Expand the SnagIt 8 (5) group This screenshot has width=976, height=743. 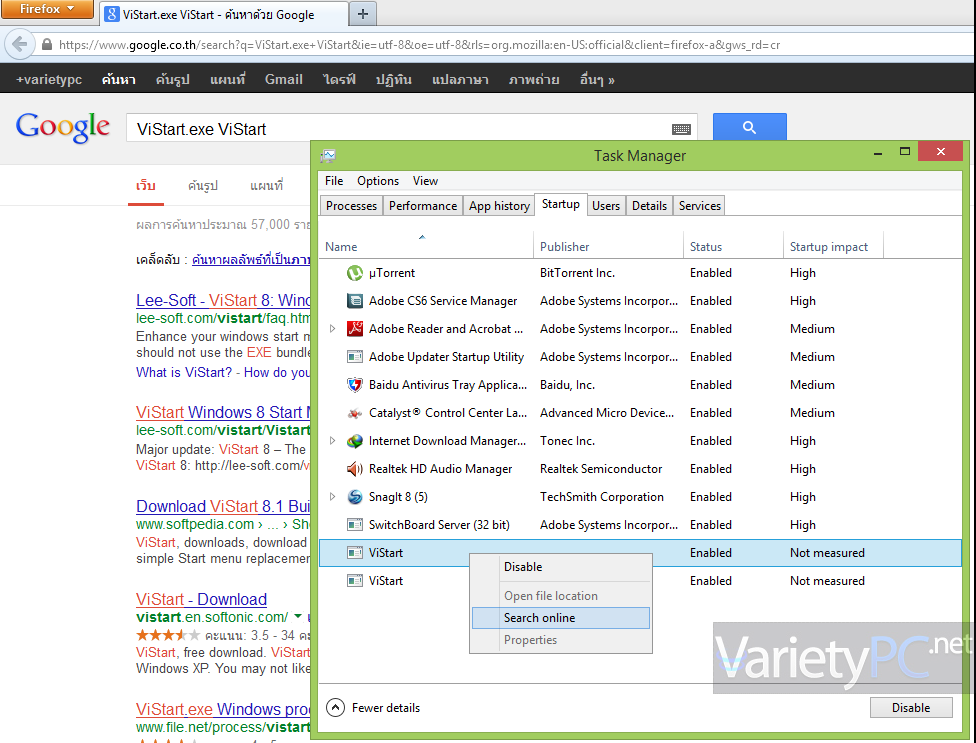click(332, 497)
